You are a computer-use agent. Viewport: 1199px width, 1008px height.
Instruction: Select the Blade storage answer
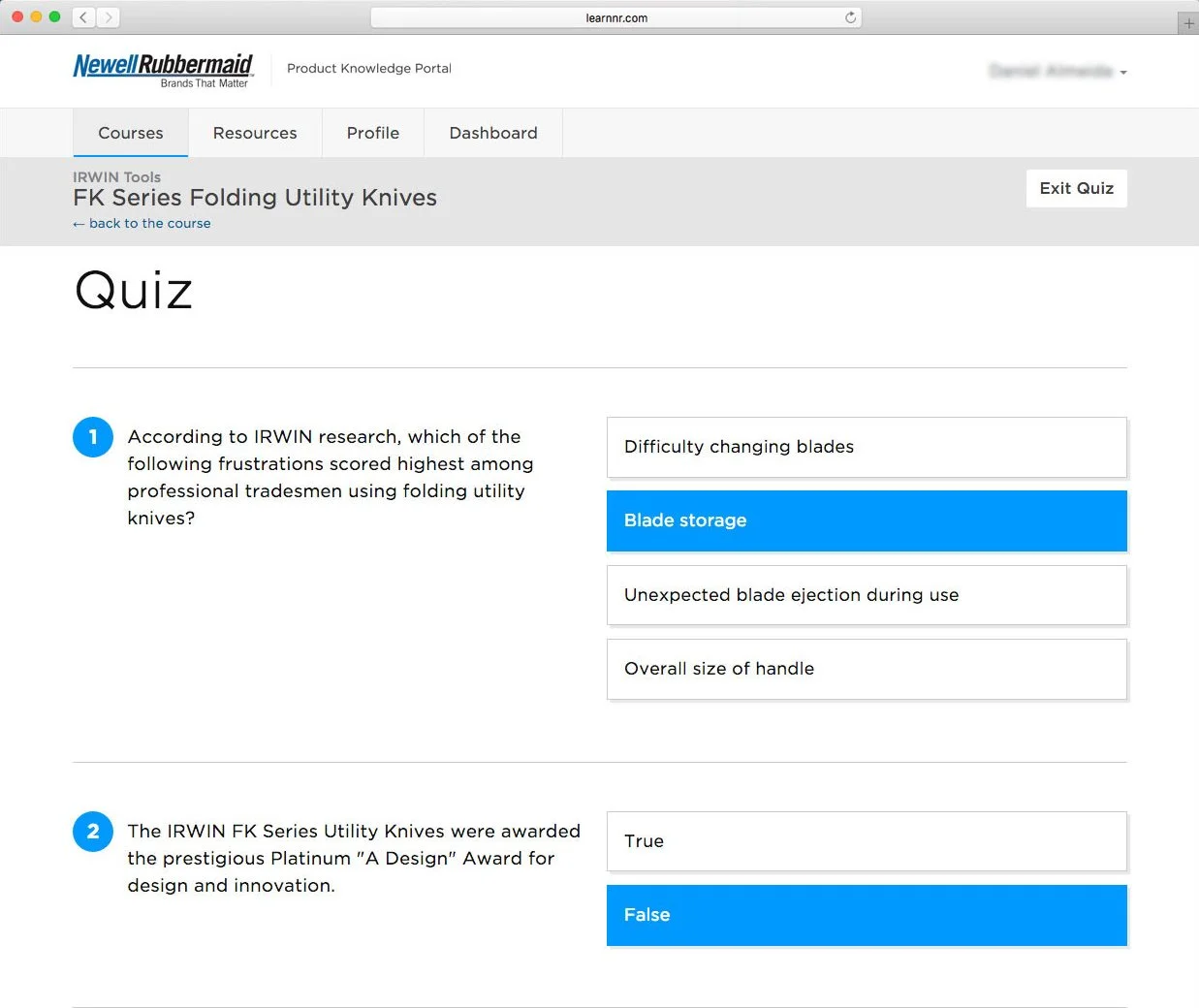(x=867, y=520)
